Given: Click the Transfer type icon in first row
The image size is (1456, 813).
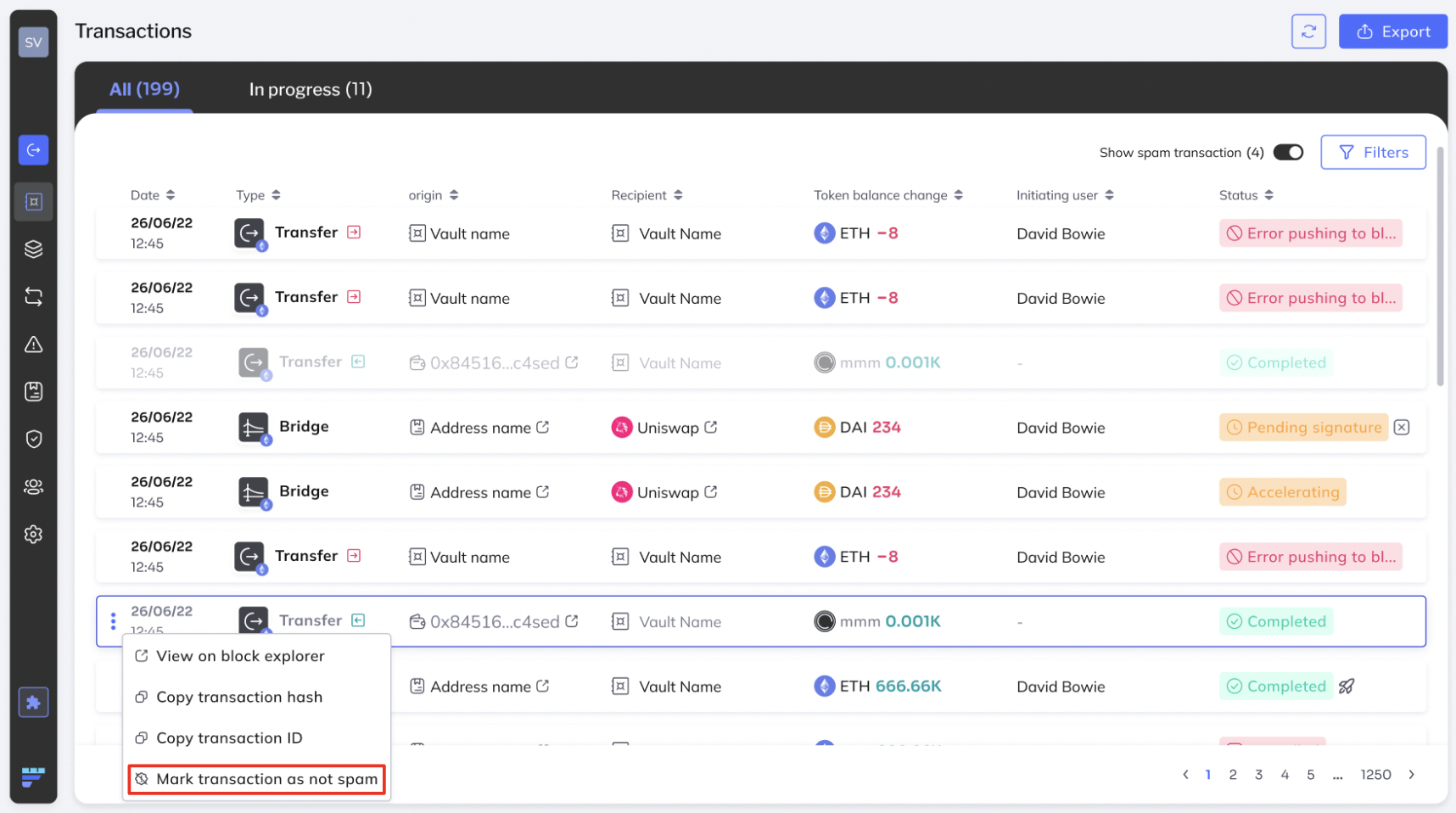Looking at the screenshot, I should (x=250, y=233).
